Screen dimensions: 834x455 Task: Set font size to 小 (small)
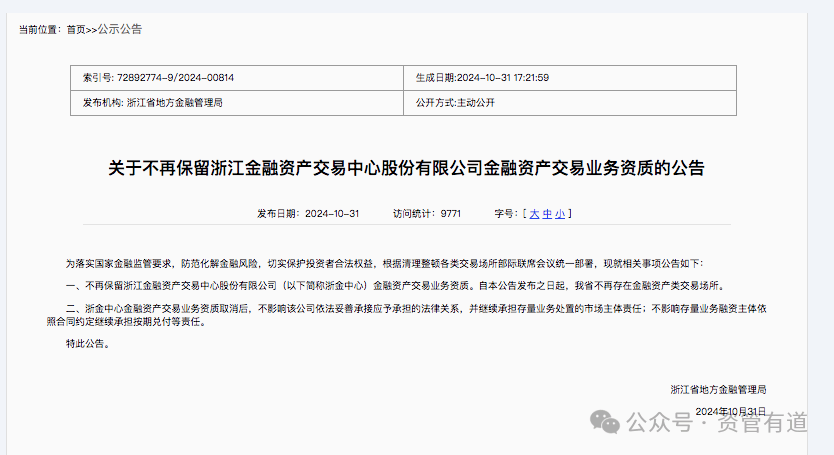560,213
